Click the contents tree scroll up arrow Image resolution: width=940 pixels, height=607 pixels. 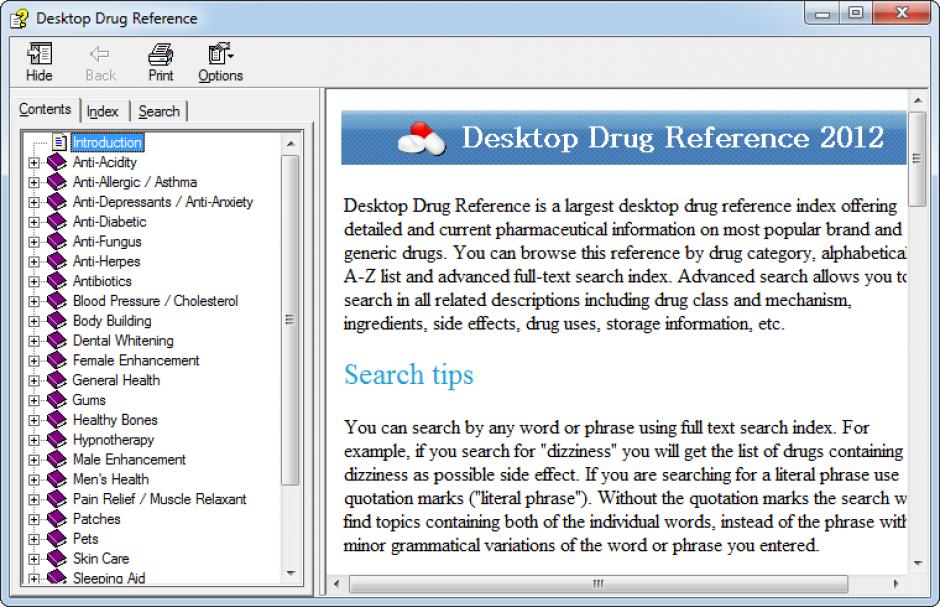pyautogui.click(x=291, y=143)
